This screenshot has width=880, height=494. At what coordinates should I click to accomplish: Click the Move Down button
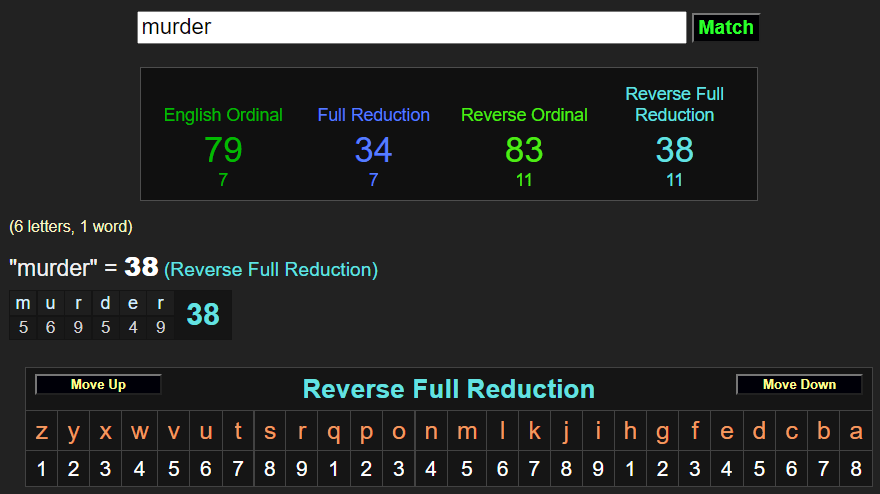799,385
